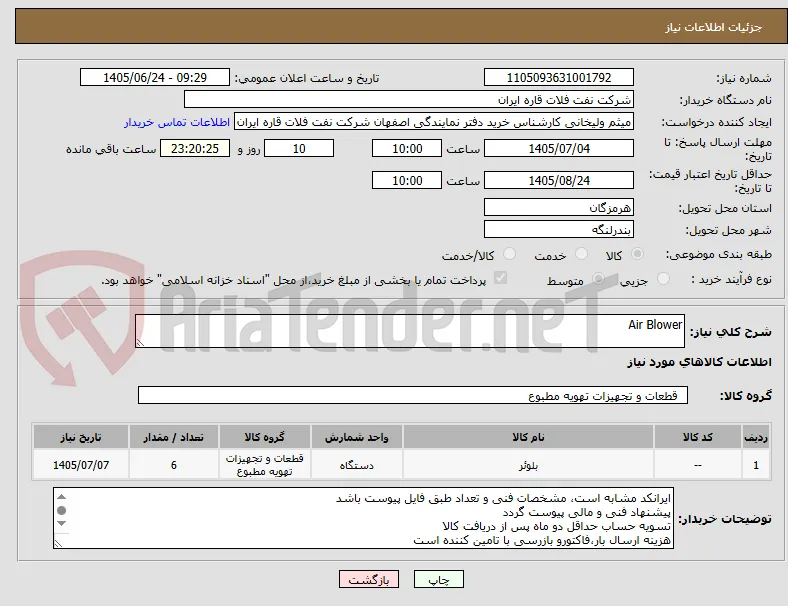The height and width of the screenshot is (606, 788).
Task: Select the خدمت radio button
Action: coord(581,254)
